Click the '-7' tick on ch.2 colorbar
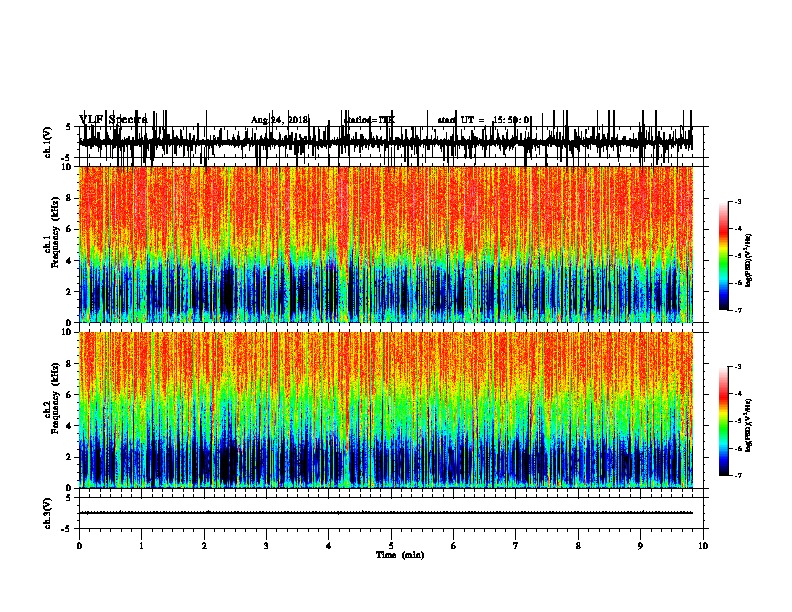The height and width of the screenshot is (612, 792). click(x=738, y=475)
